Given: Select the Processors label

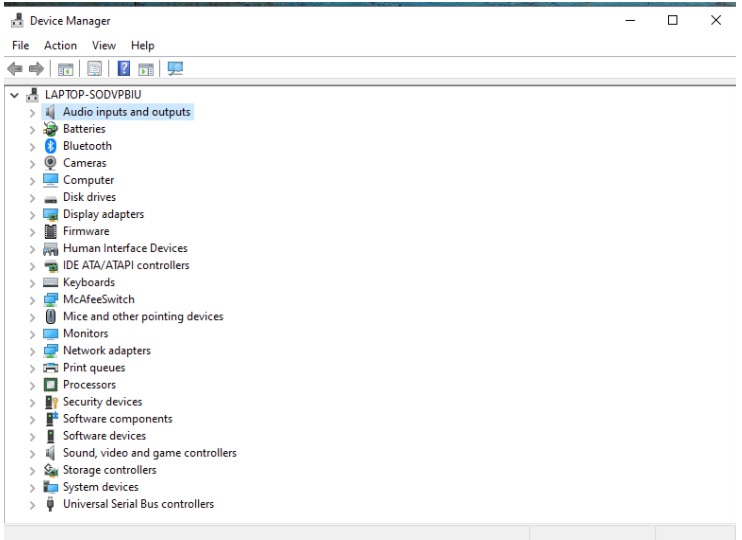Looking at the screenshot, I should tap(89, 385).
